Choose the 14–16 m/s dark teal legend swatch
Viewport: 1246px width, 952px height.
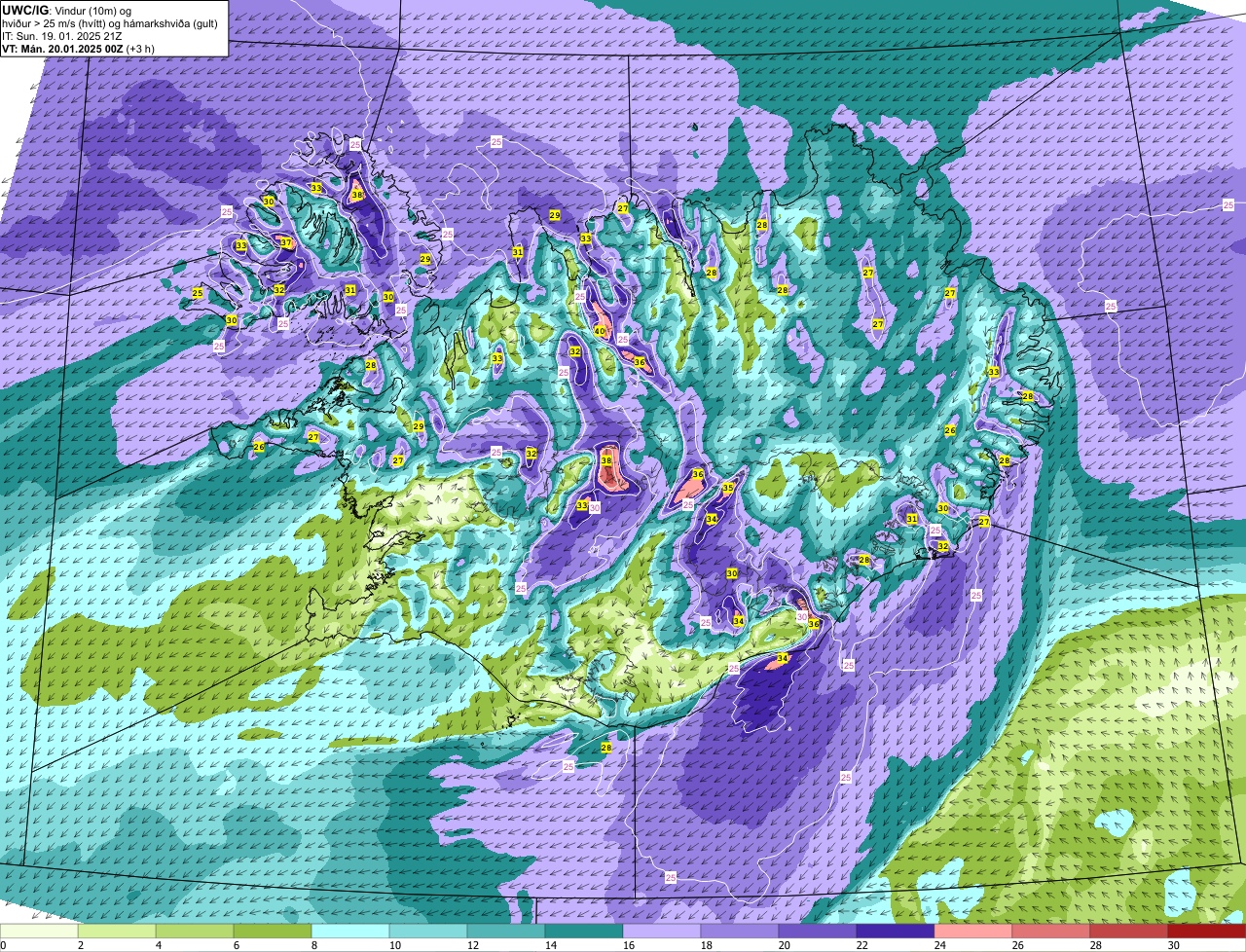[x=584, y=932]
